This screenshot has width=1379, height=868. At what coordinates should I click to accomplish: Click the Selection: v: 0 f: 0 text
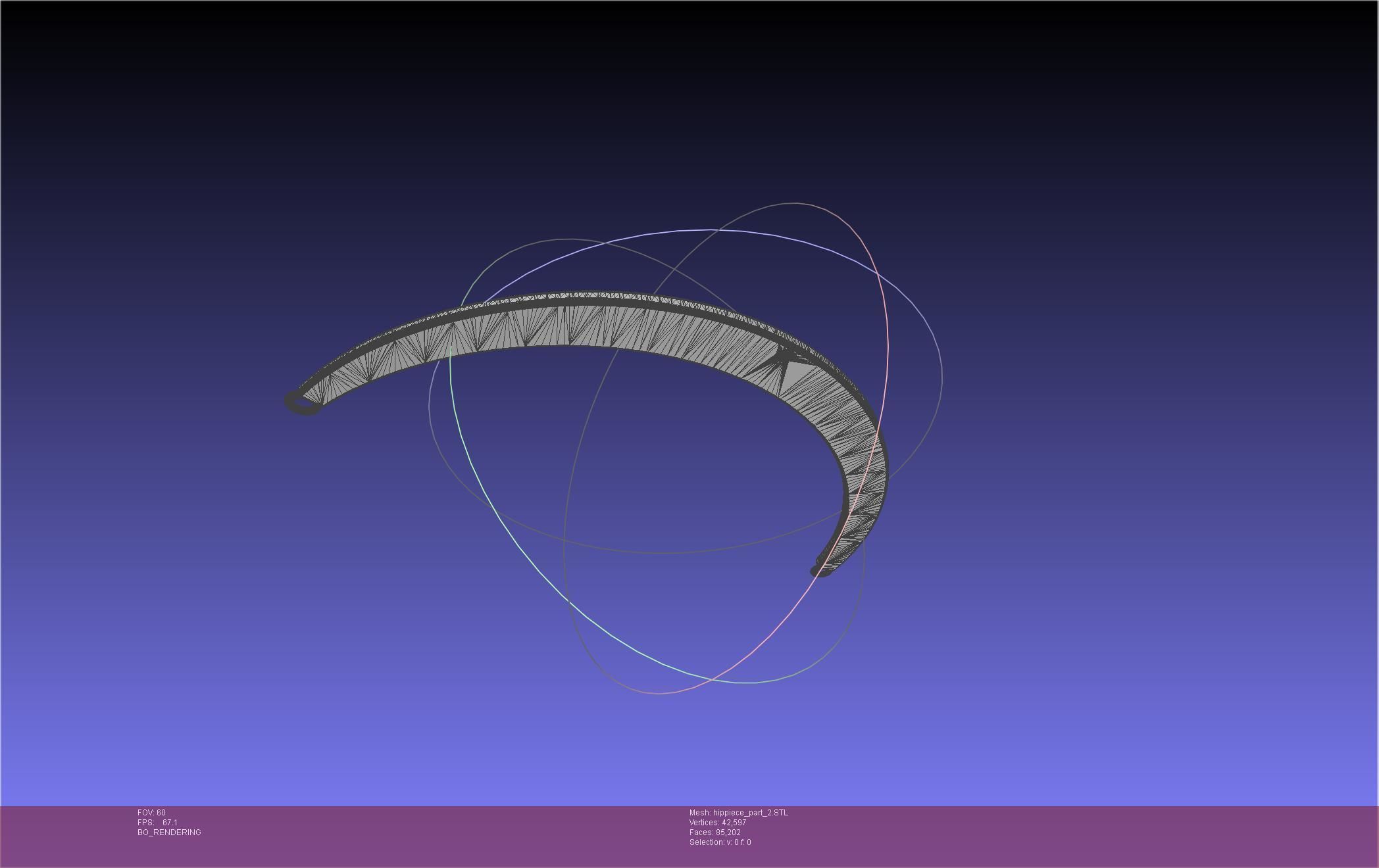tap(720, 842)
